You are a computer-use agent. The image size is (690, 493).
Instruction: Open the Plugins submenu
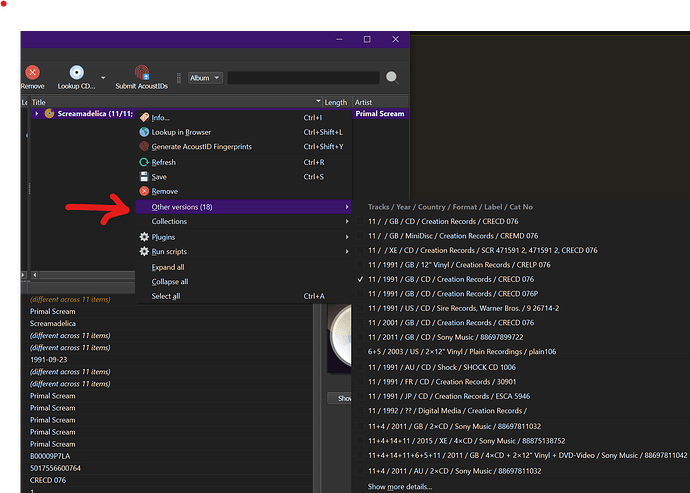pyautogui.click(x=163, y=236)
